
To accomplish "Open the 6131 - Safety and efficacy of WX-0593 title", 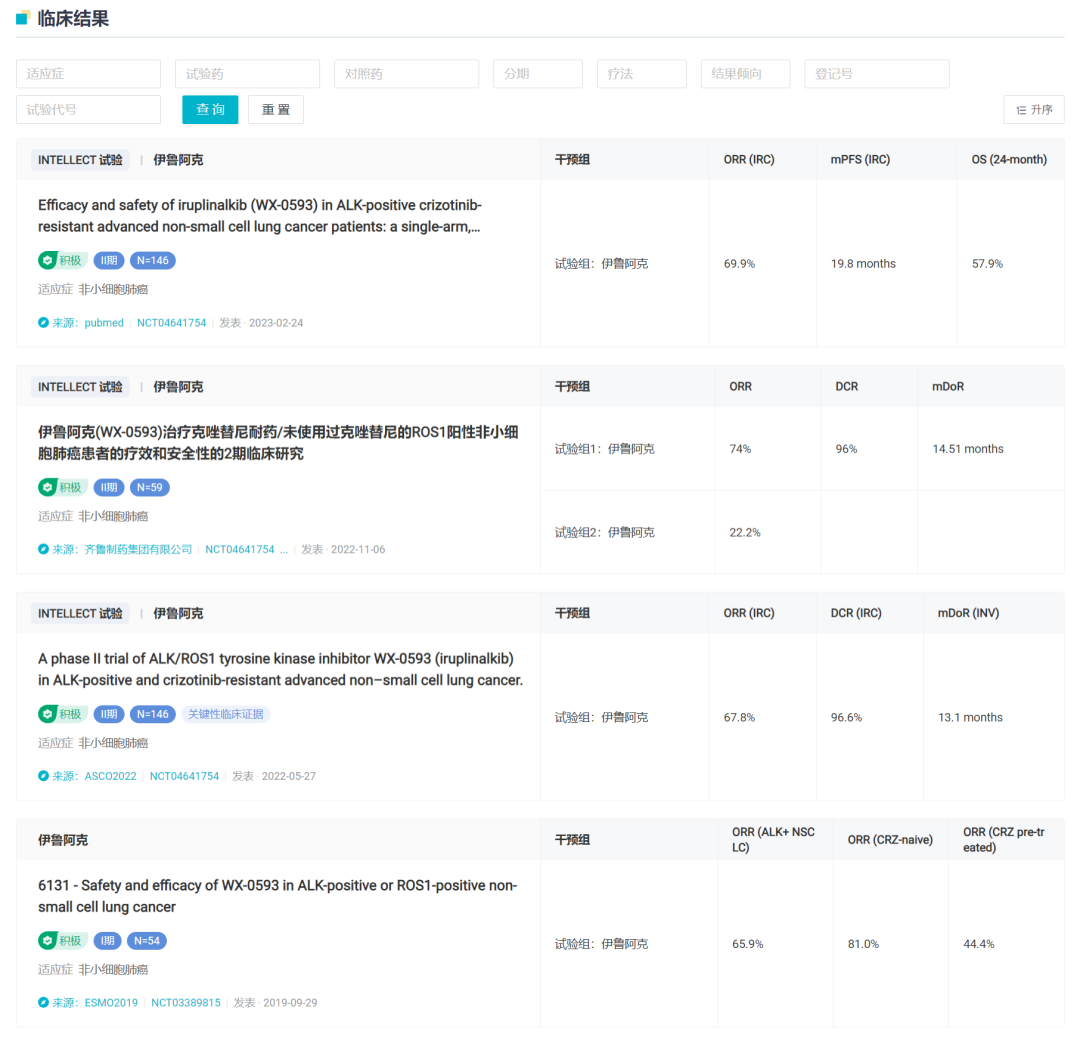I will 278,896.
